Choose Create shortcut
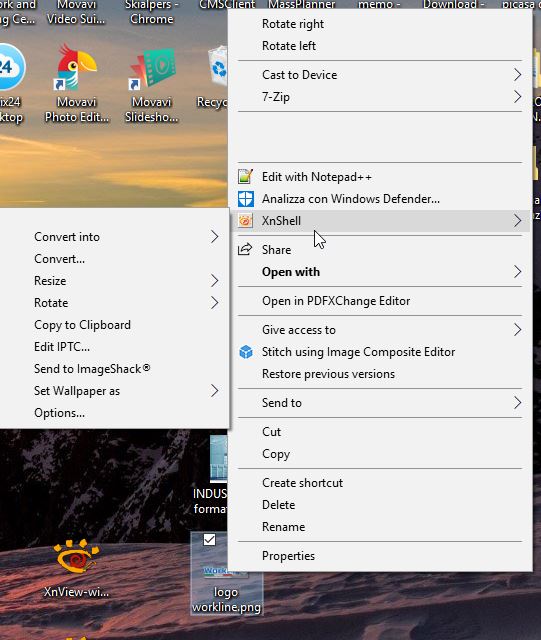 coord(380,483)
